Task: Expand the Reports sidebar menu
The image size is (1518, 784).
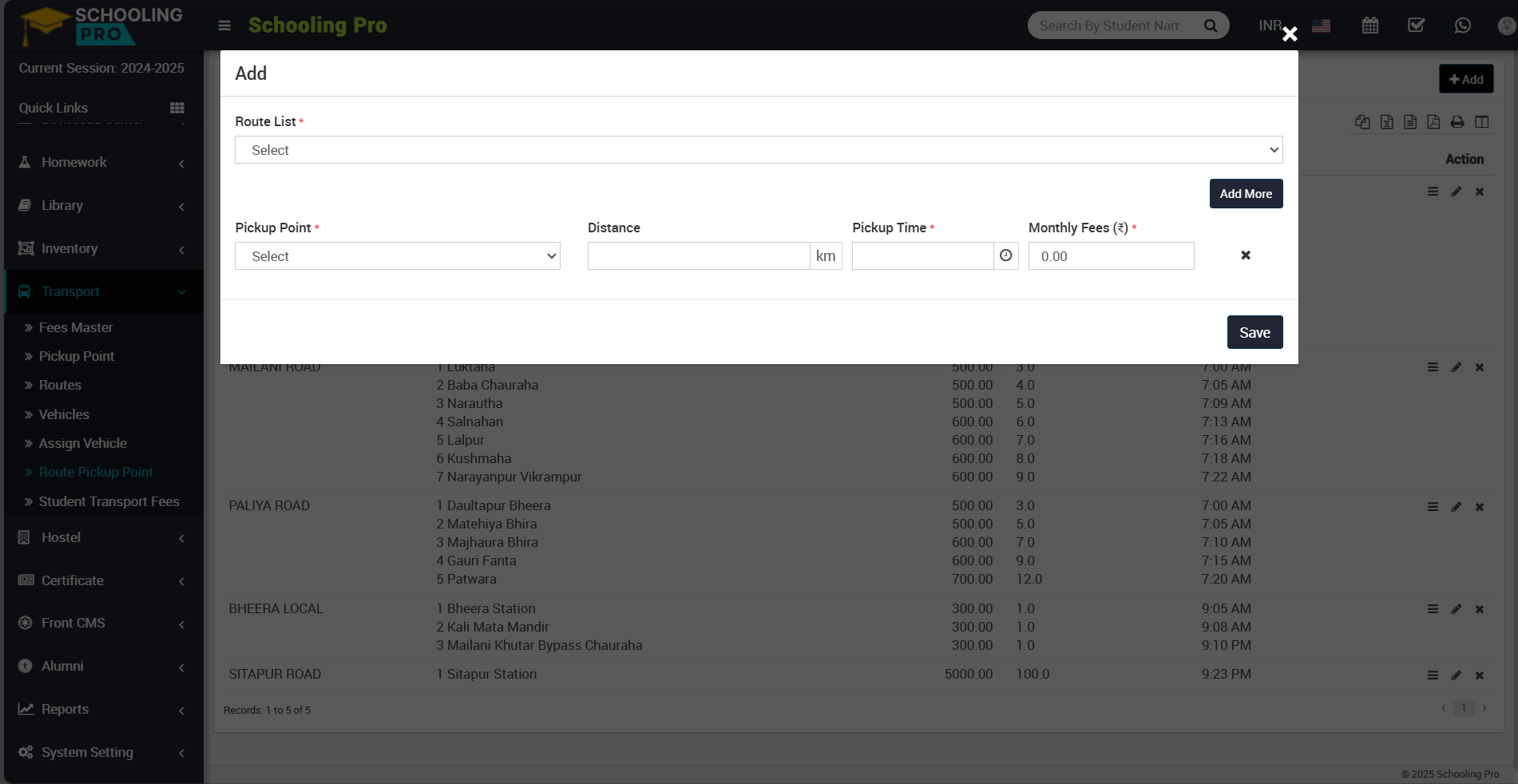Action: [102, 709]
